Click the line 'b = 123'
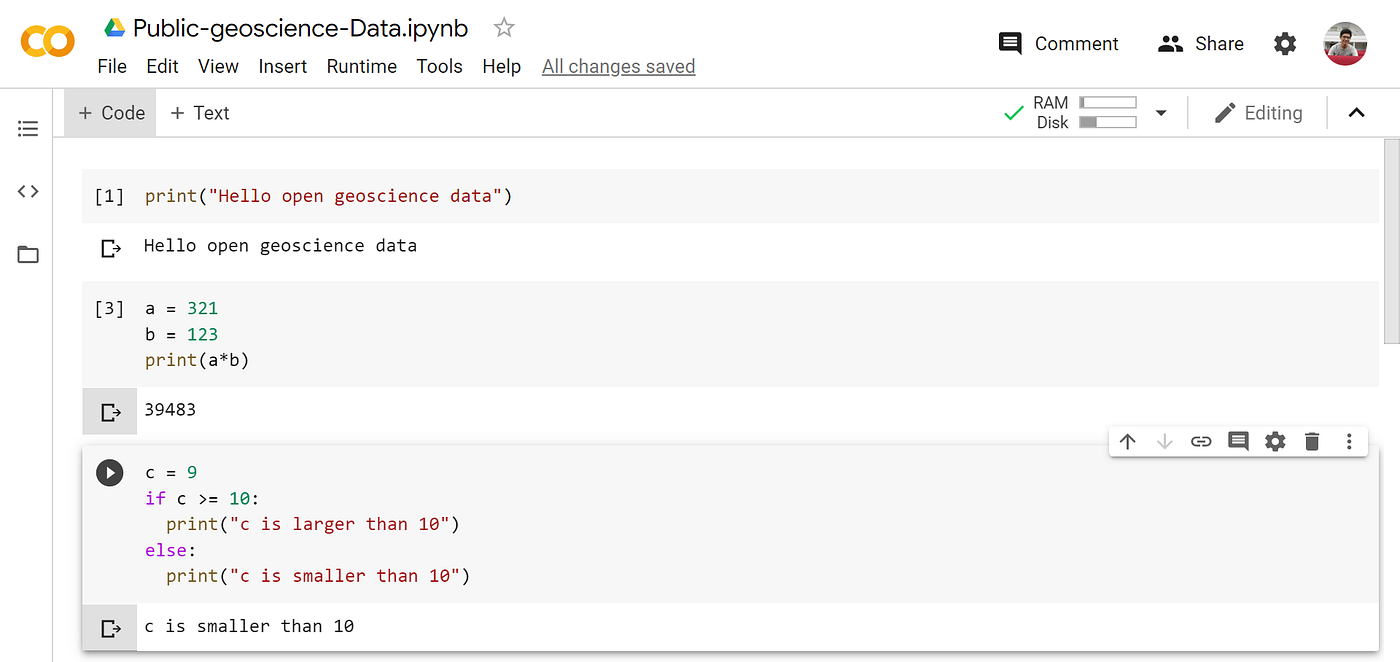 coord(181,334)
